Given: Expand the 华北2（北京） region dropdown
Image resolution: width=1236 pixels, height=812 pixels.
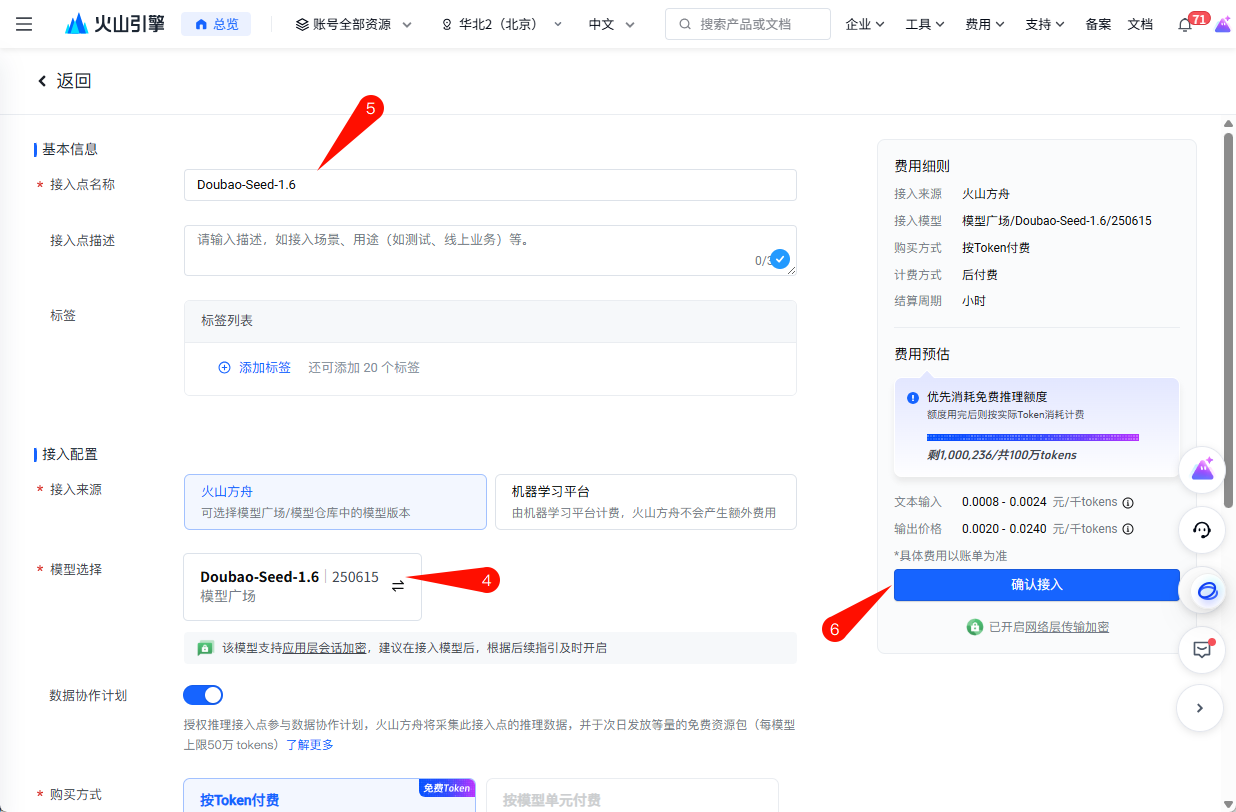Looking at the screenshot, I should (x=502, y=24).
